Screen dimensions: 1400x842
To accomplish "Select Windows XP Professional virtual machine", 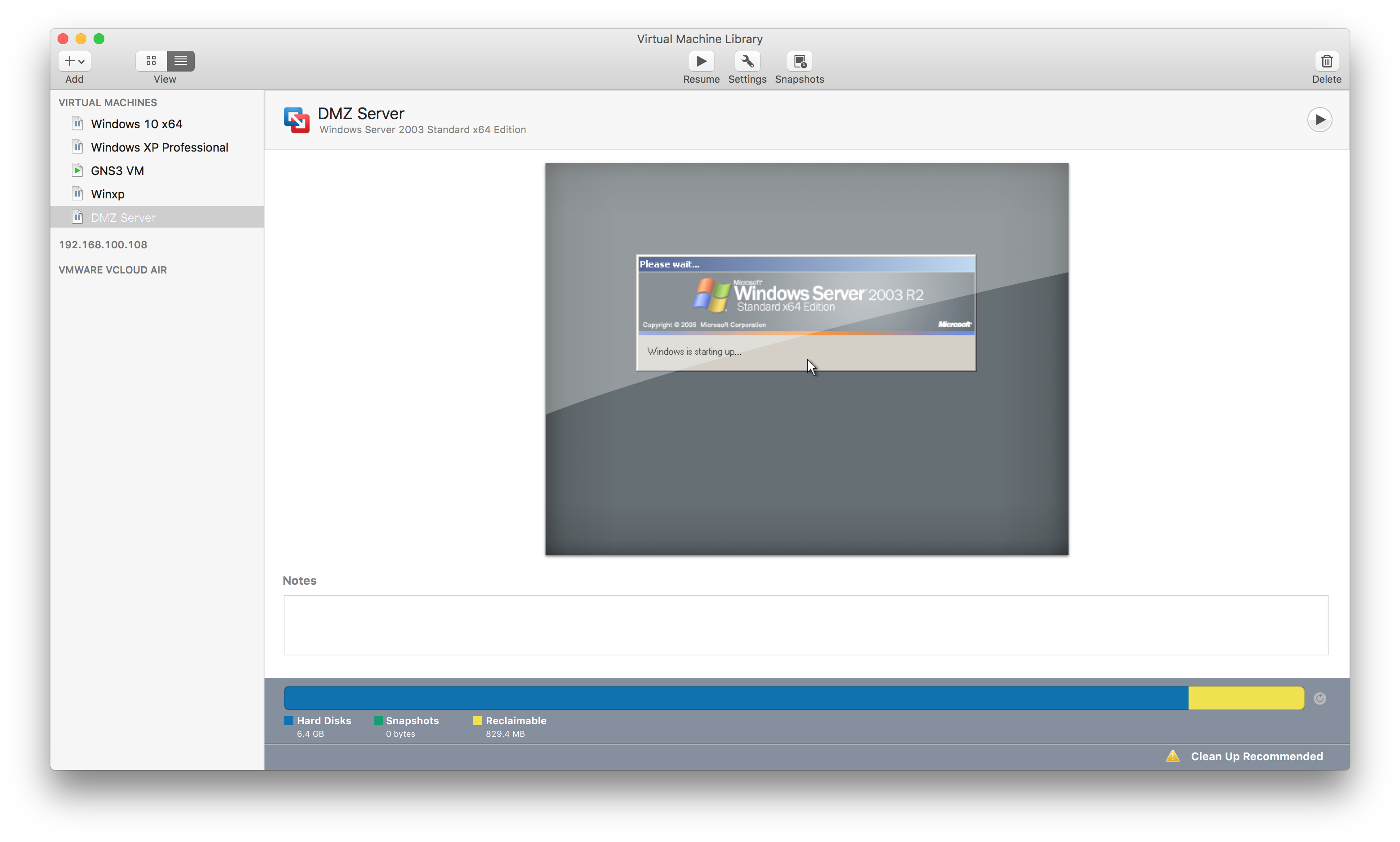I will pos(157,147).
